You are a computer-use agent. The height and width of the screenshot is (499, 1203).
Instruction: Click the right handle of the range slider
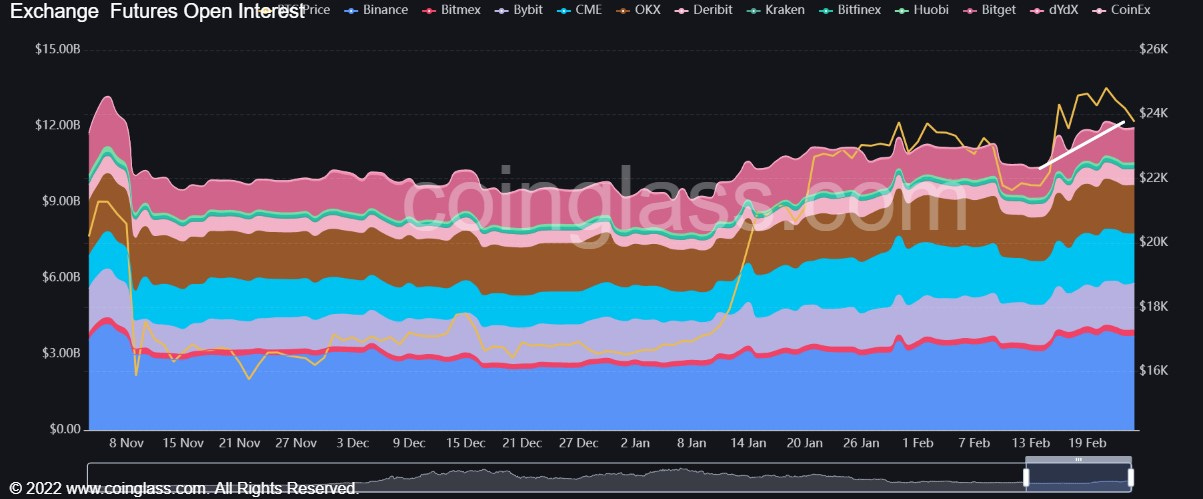point(1131,477)
